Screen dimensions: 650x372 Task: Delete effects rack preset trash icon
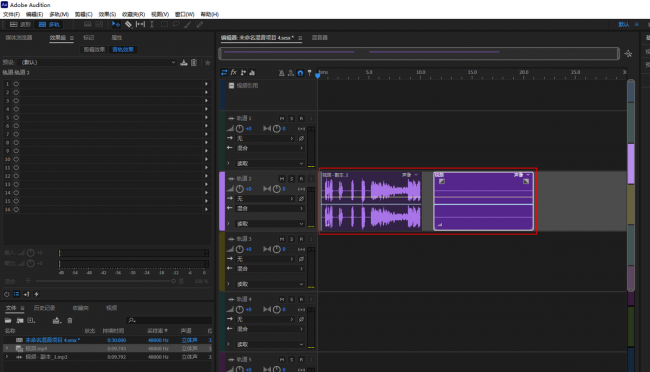click(x=194, y=63)
